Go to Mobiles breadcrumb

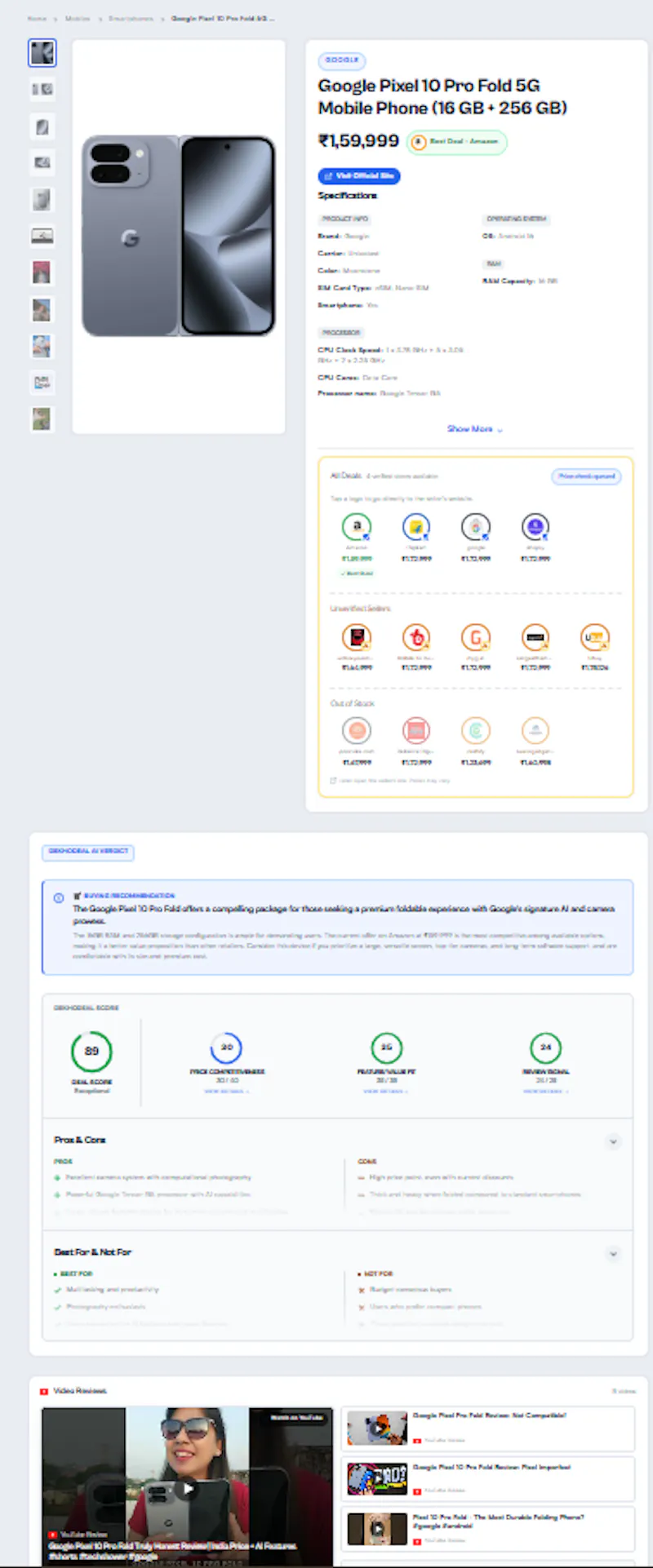(x=78, y=18)
